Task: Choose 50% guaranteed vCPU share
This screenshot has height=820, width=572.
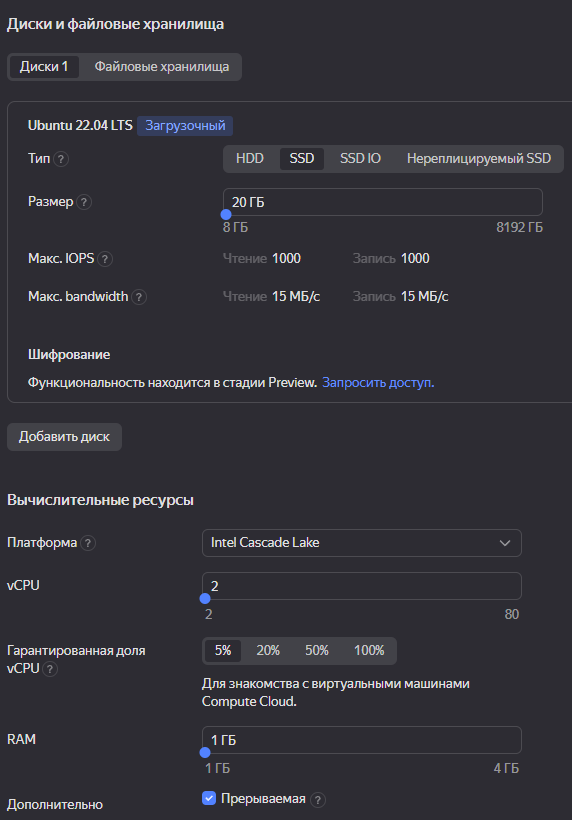Action: 316,651
